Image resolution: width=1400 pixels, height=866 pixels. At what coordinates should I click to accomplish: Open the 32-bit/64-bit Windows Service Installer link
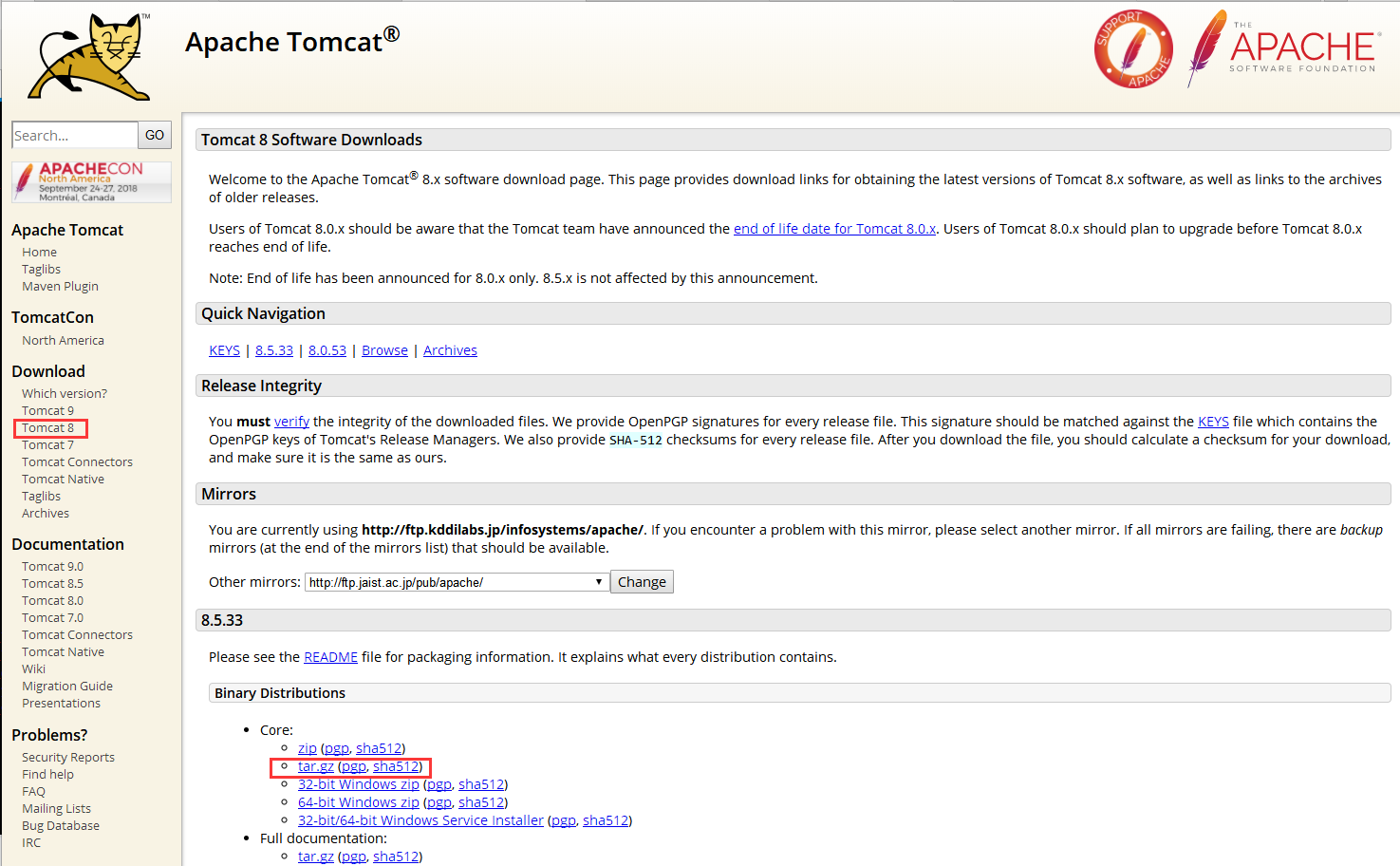[420, 820]
